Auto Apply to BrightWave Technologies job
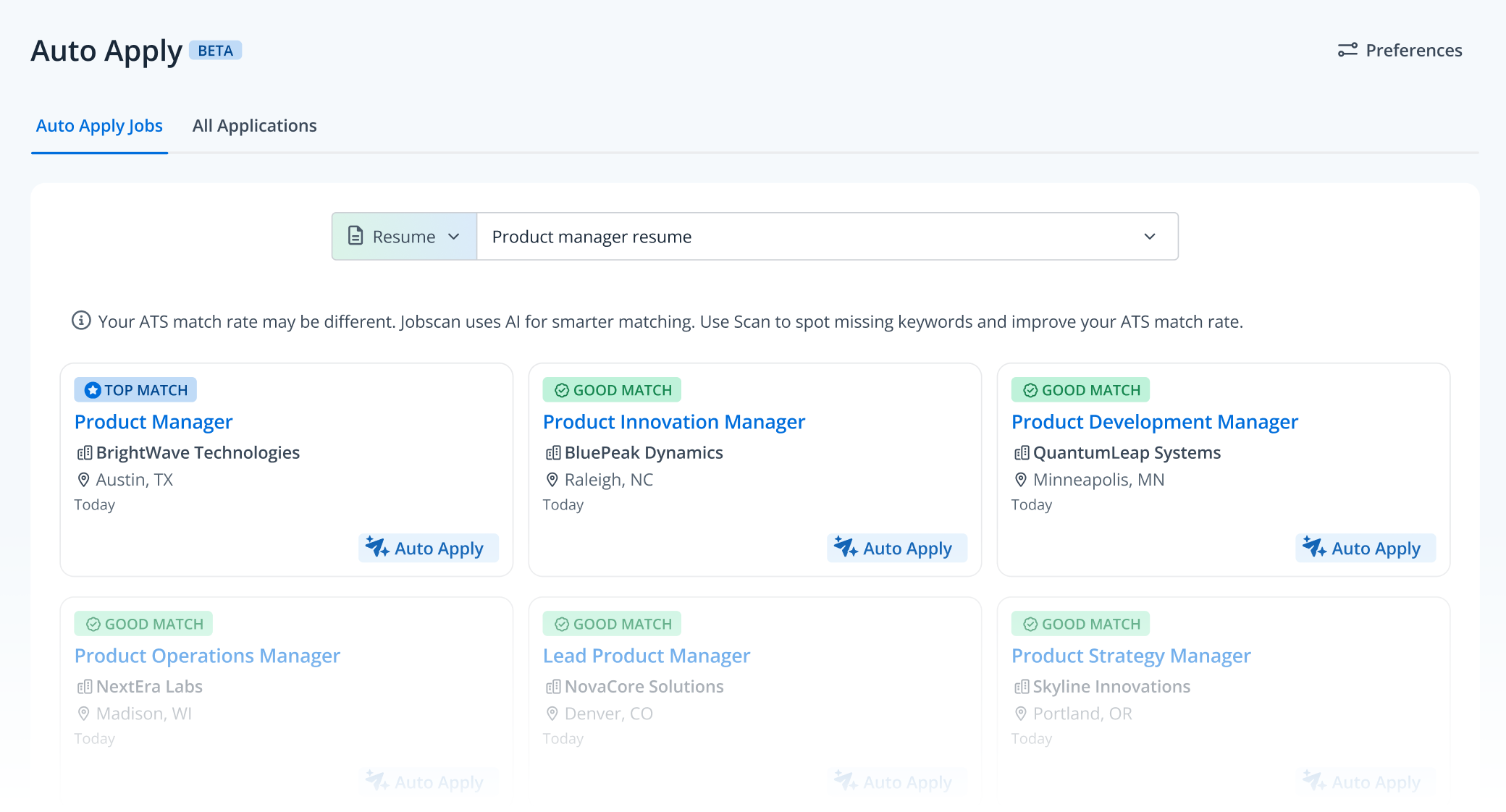 click(x=429, y=548)
